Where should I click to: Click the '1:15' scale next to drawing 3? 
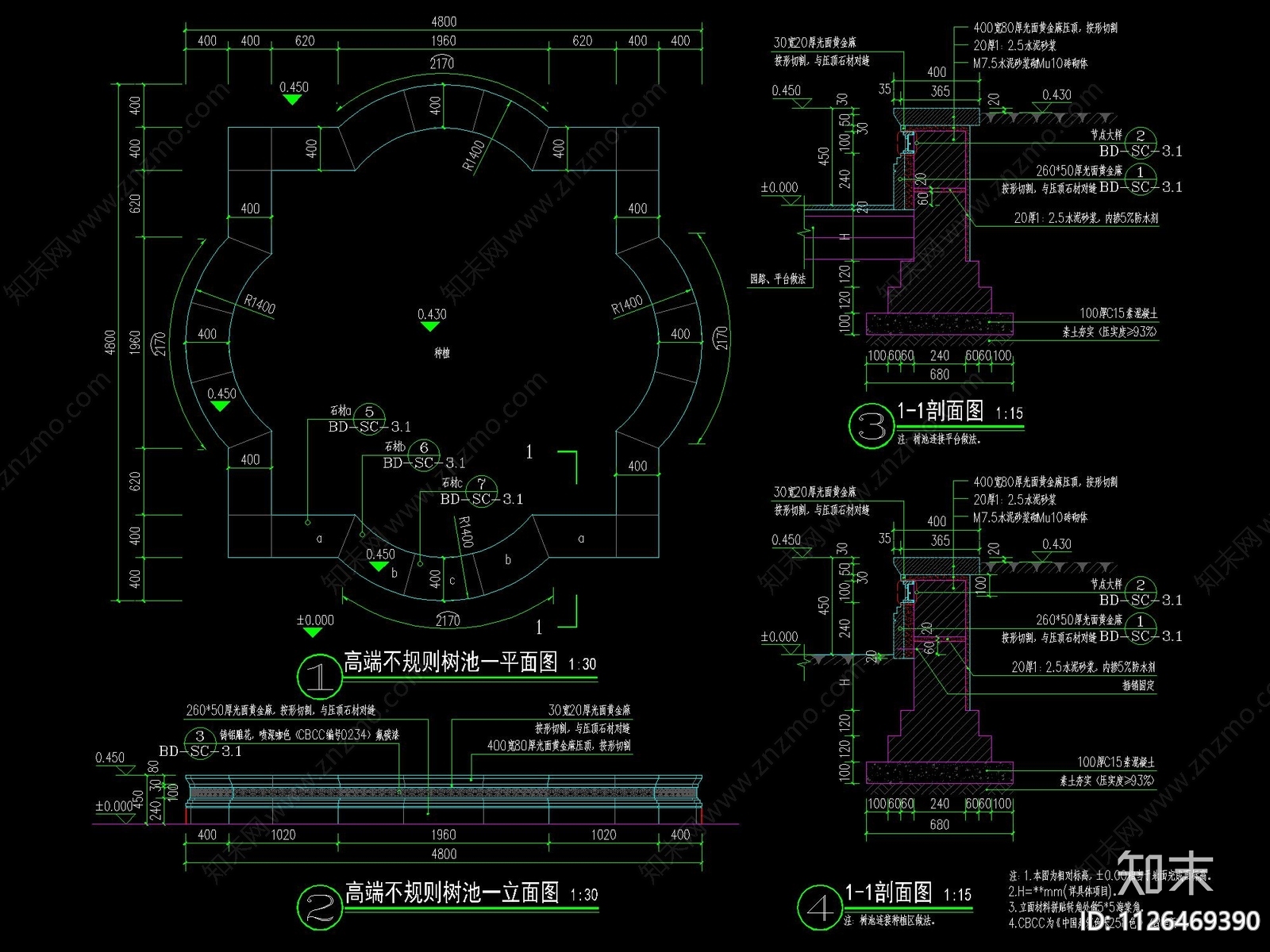click(1009, 413)
